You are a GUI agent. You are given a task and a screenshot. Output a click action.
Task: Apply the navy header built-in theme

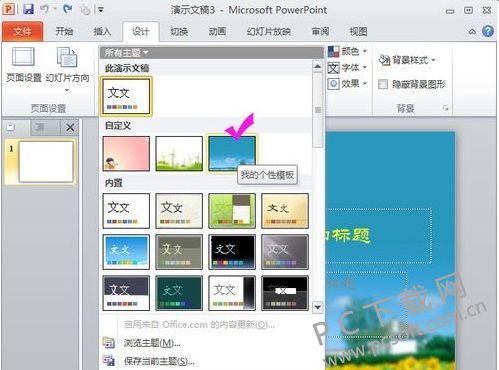pyautogui.click(x=126, y=293)
